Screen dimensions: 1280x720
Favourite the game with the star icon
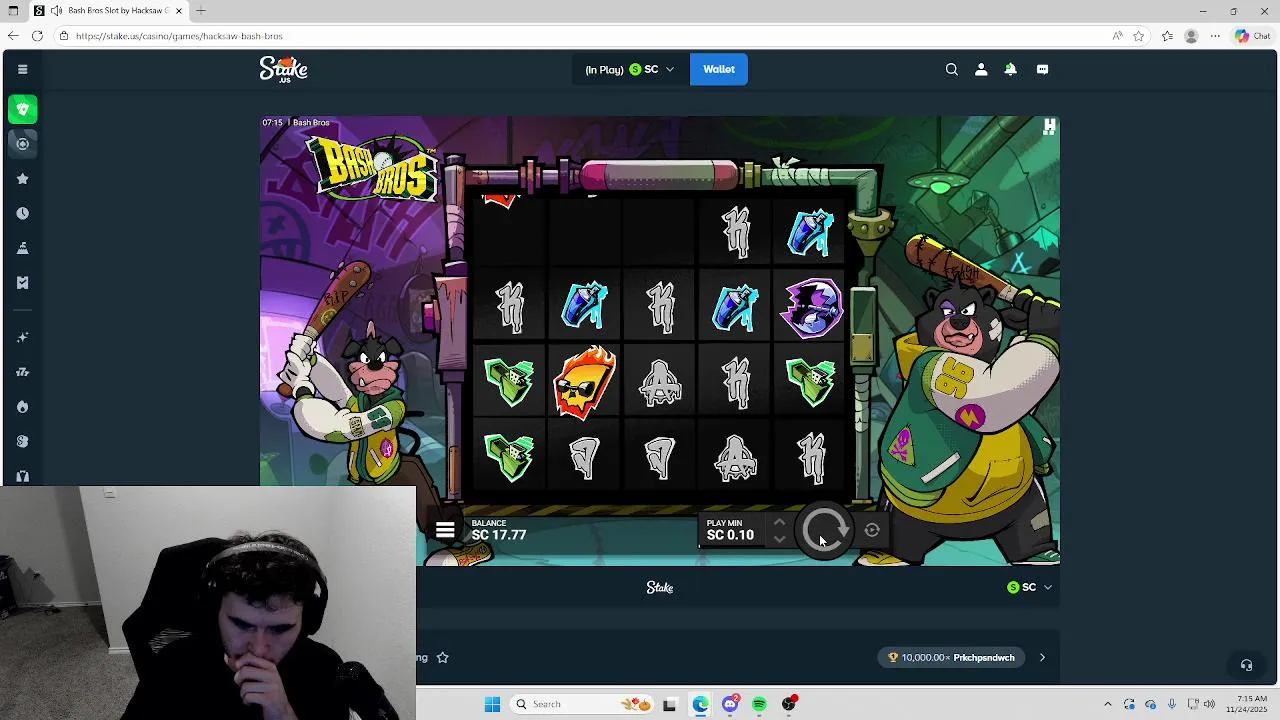point(442,657)
